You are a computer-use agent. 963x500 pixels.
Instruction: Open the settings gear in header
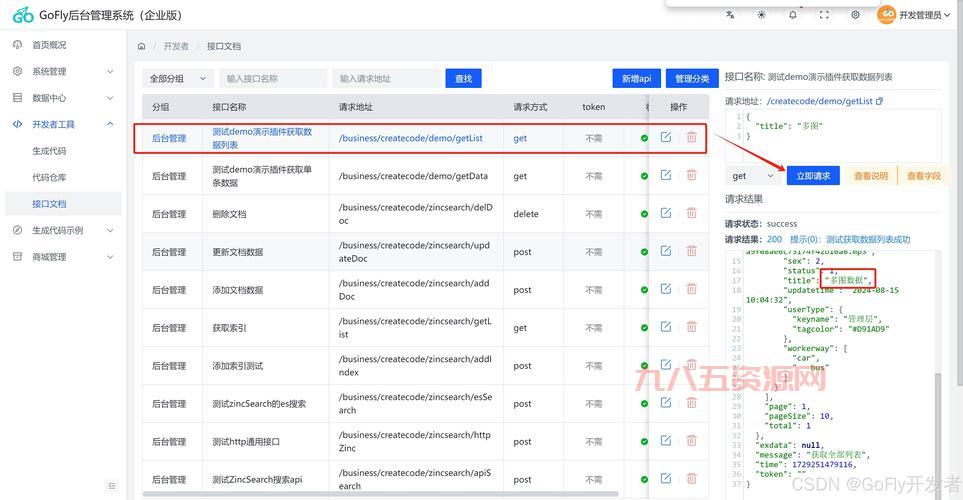coord(856,15)
